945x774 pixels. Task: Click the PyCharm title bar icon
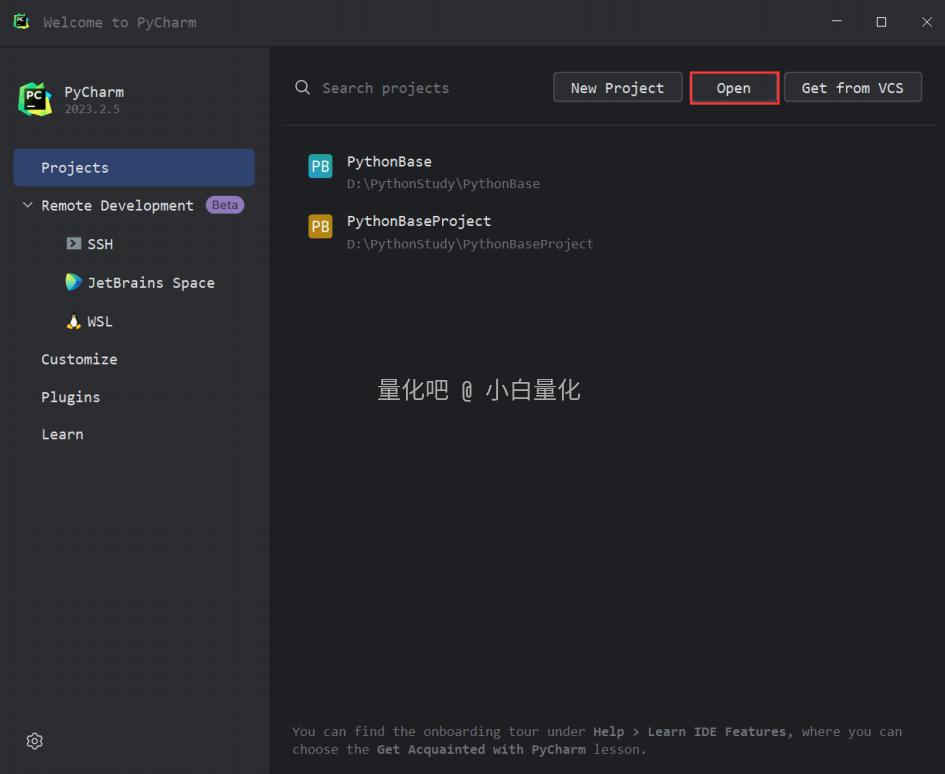click(21, 21)
